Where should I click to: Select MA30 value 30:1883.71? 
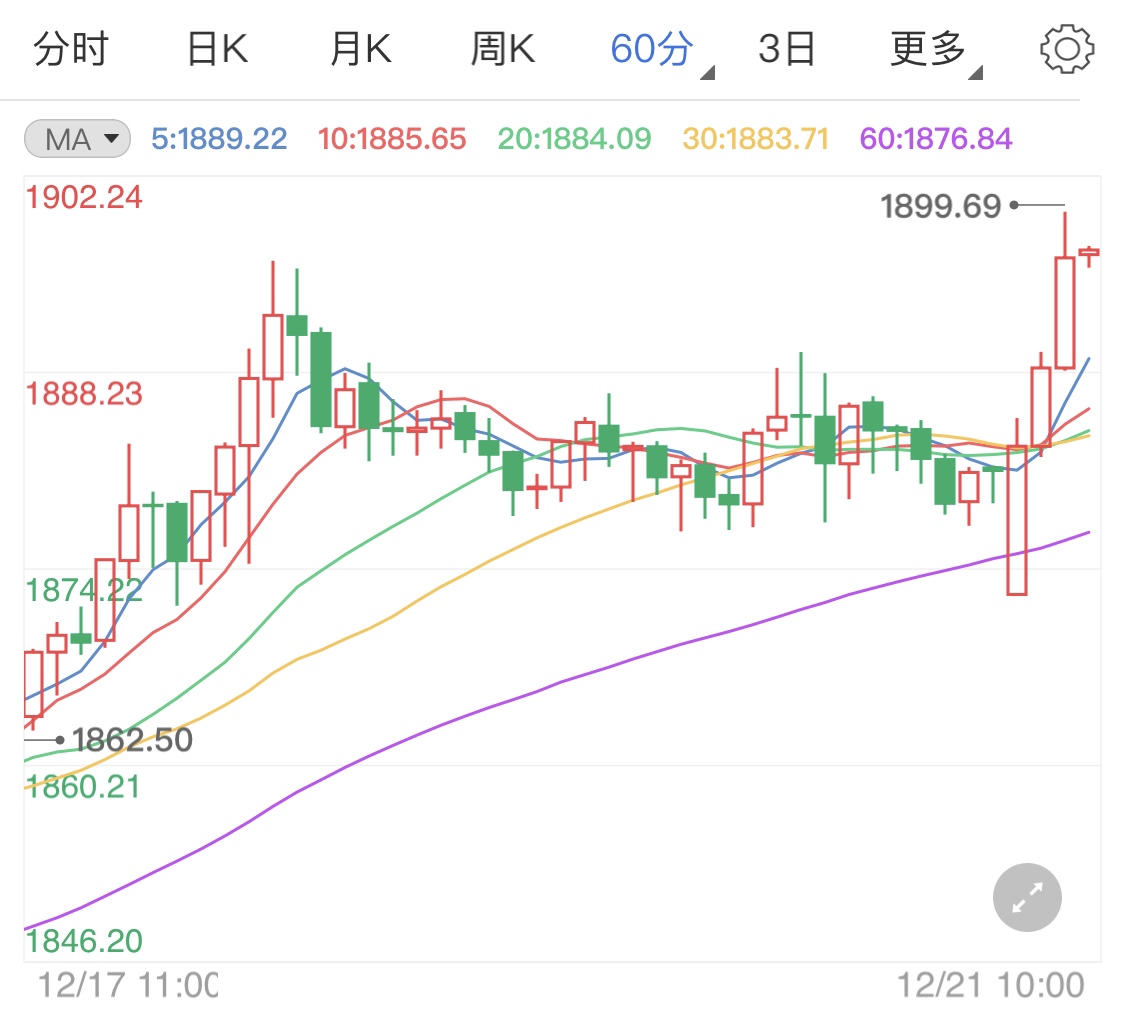(756, 138)
